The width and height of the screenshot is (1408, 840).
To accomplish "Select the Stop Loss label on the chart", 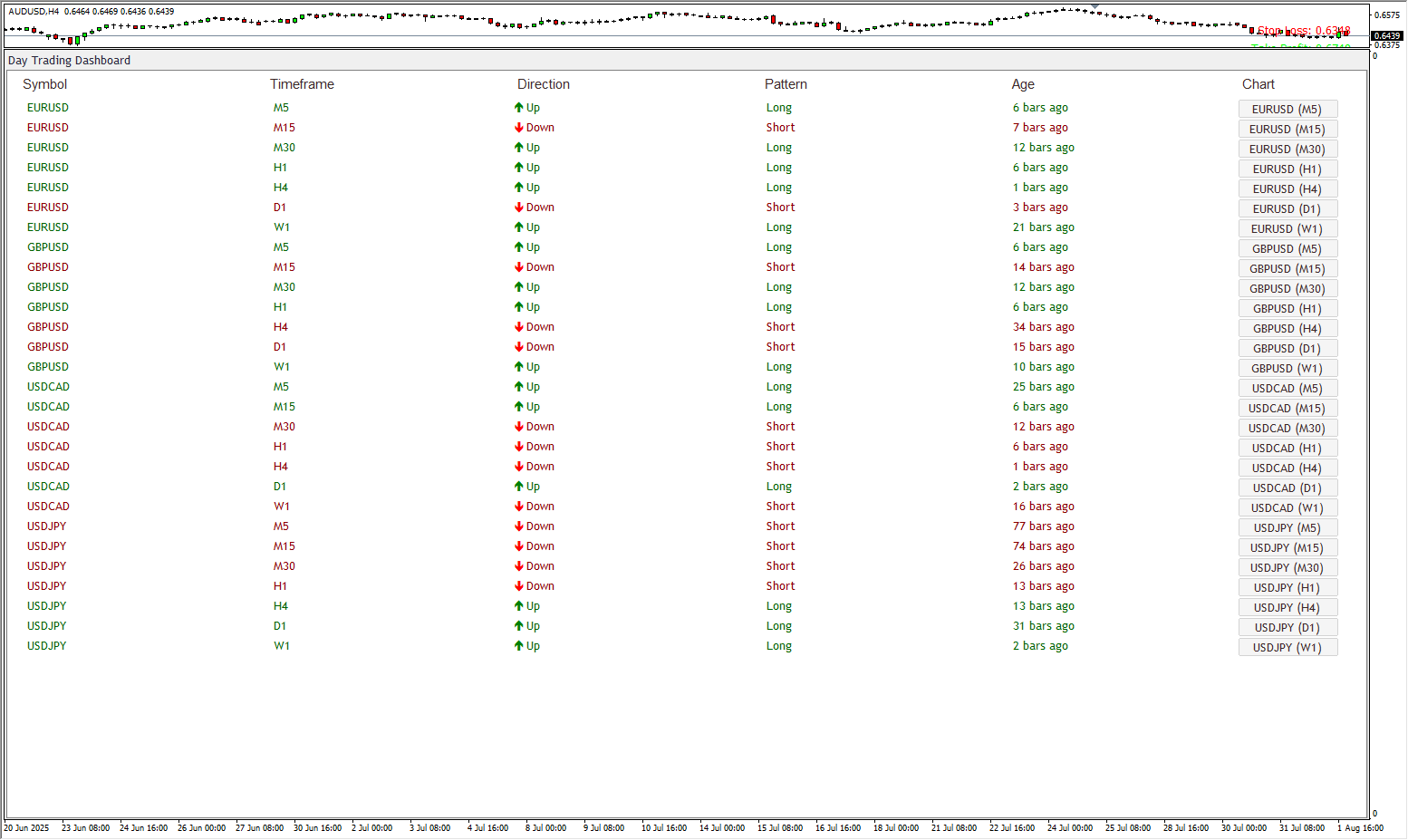I will tap(1303, 31).
